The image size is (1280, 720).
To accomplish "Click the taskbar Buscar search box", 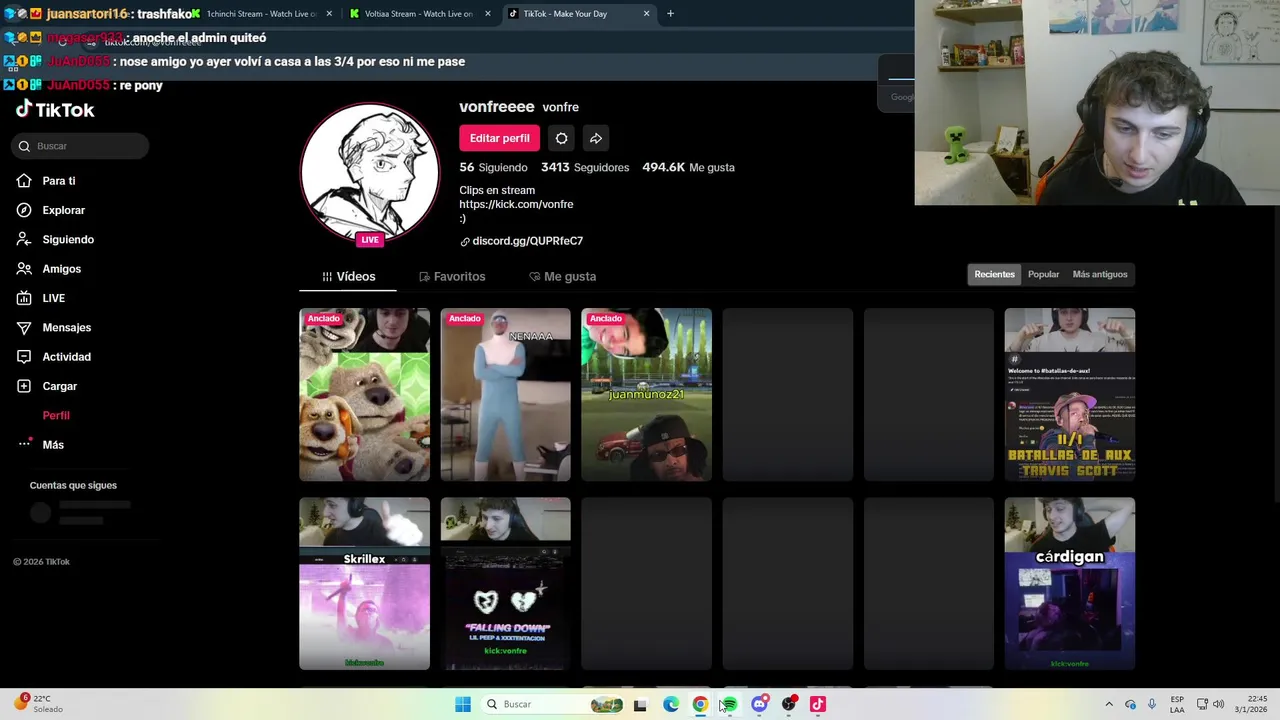I will pyautogui.click(x=553, y=704).
